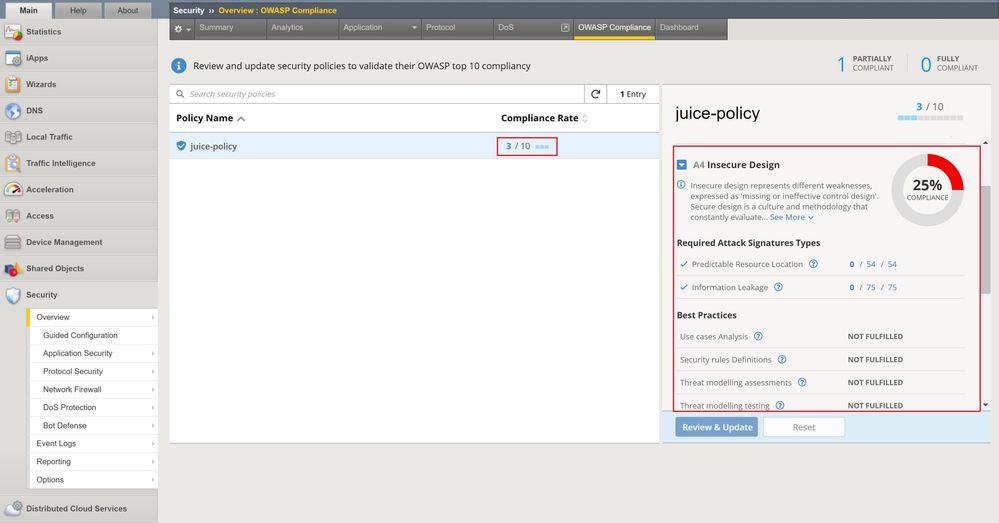Collapse the A4 Insecure Design section
Viewport: 999px width, 523px height.
click(x=682, y=165)
